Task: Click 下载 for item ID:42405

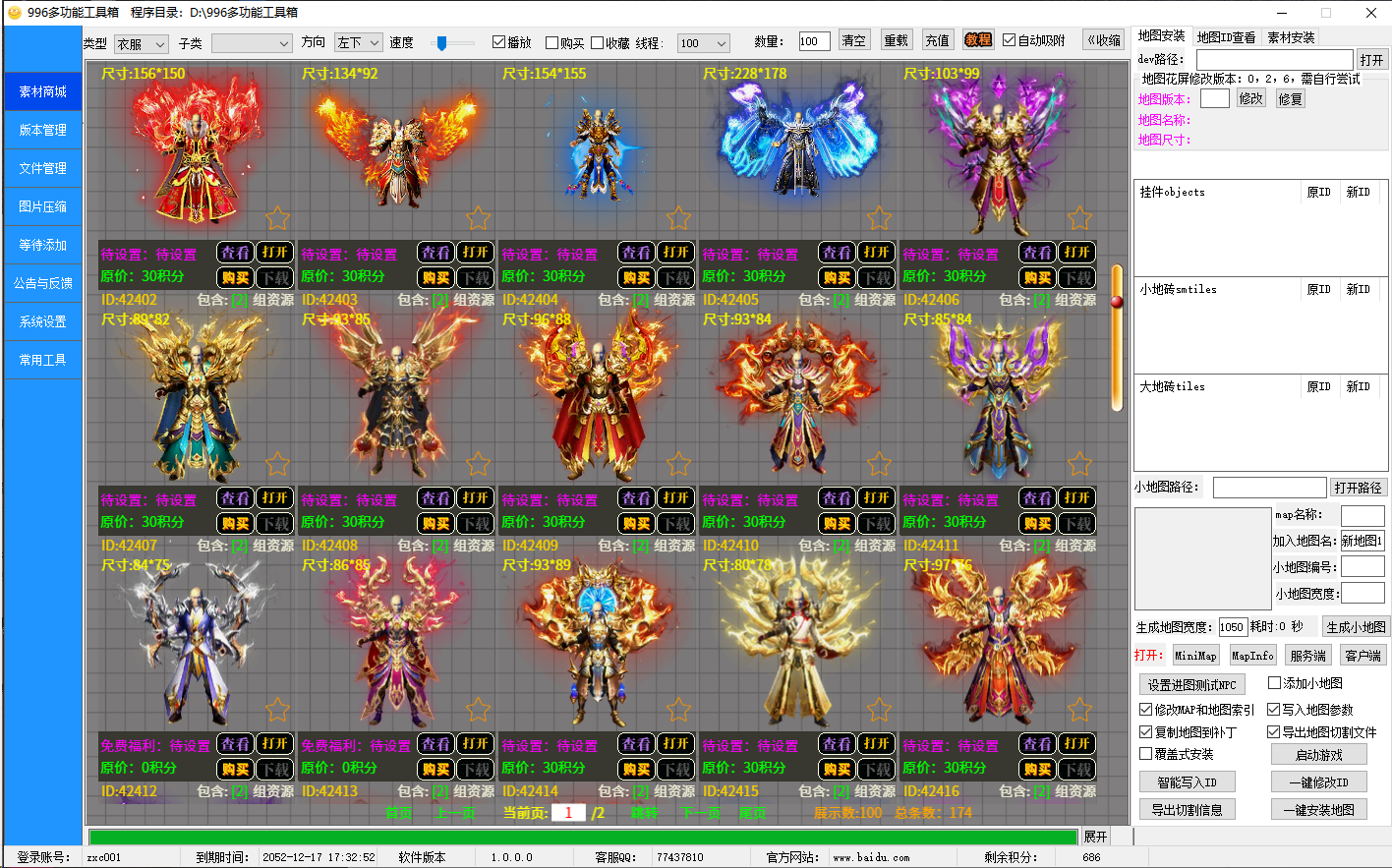Action: pos(877,278)
